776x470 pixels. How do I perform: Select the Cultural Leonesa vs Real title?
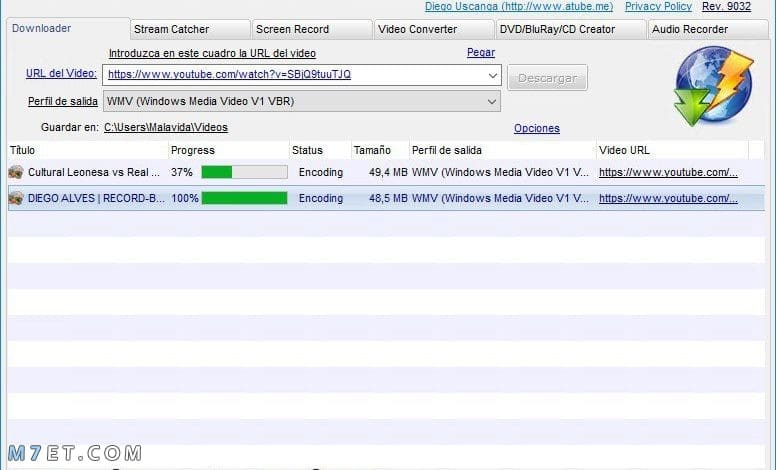94,172
